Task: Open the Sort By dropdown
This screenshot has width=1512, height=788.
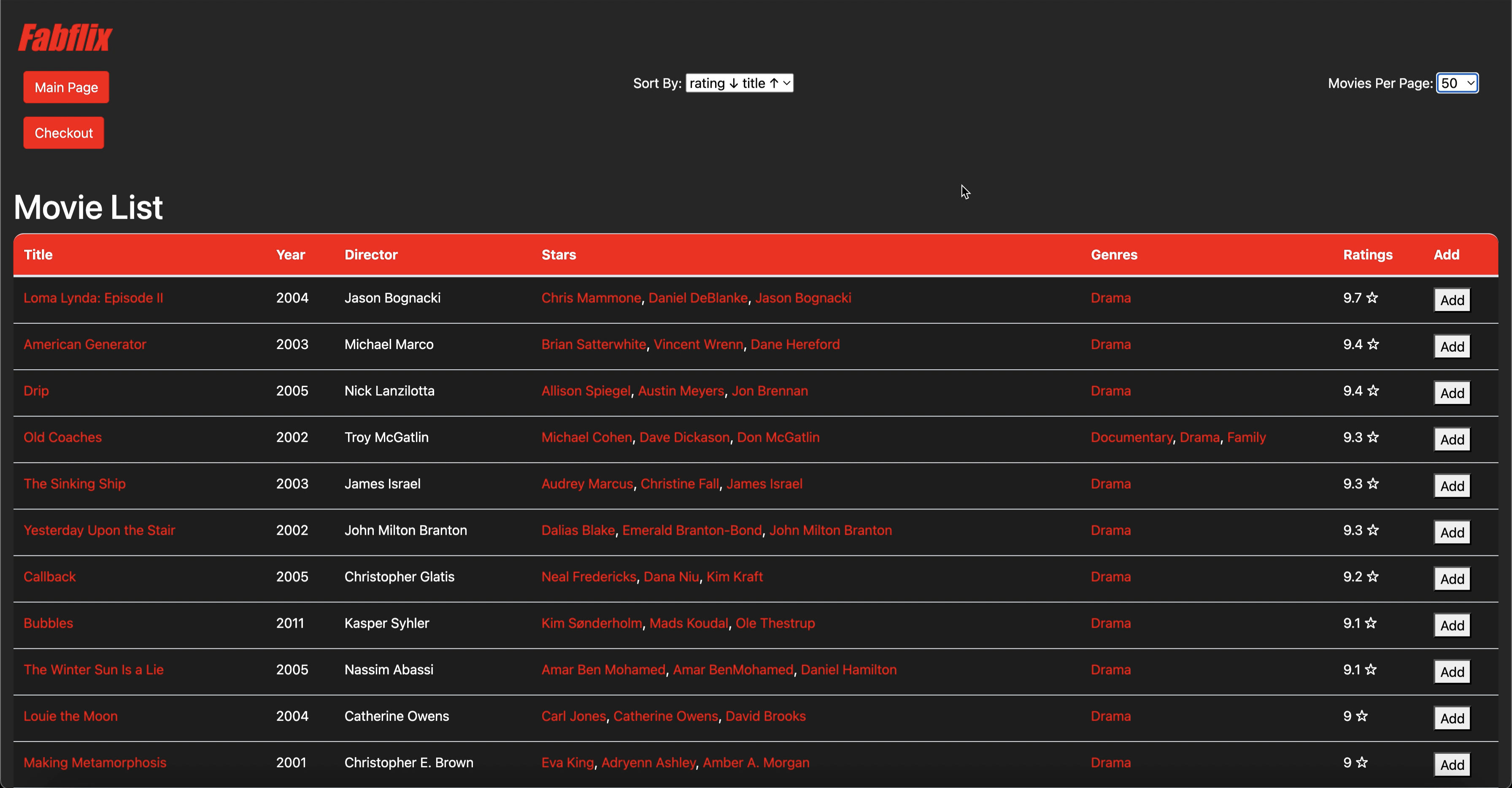Action: point(739,84)
